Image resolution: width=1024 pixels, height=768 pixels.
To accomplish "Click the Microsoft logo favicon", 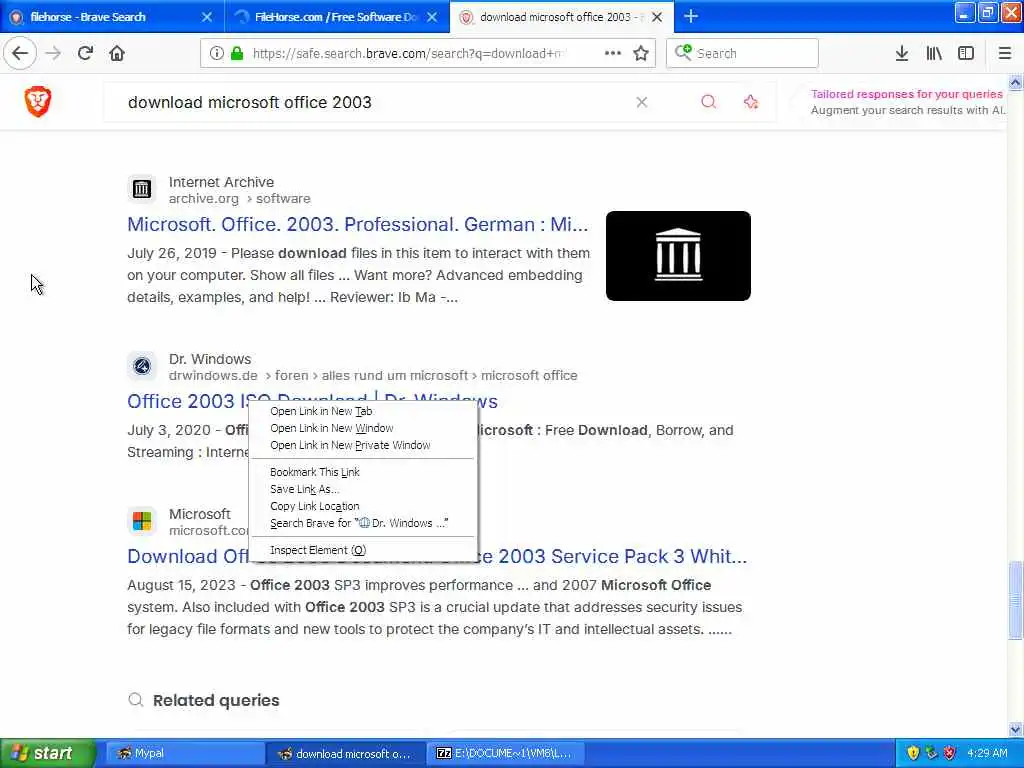I will coord(142,520).
